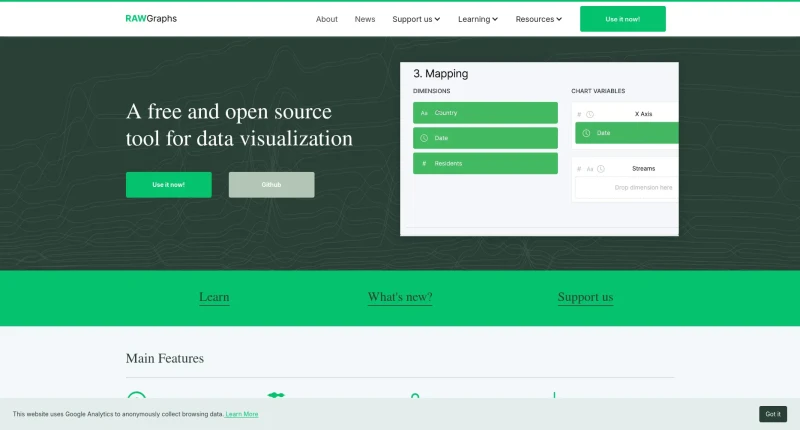This screenshot has height=430, width=800.
Task: Click the clock icon beside X Axis label
Action: 590,114
